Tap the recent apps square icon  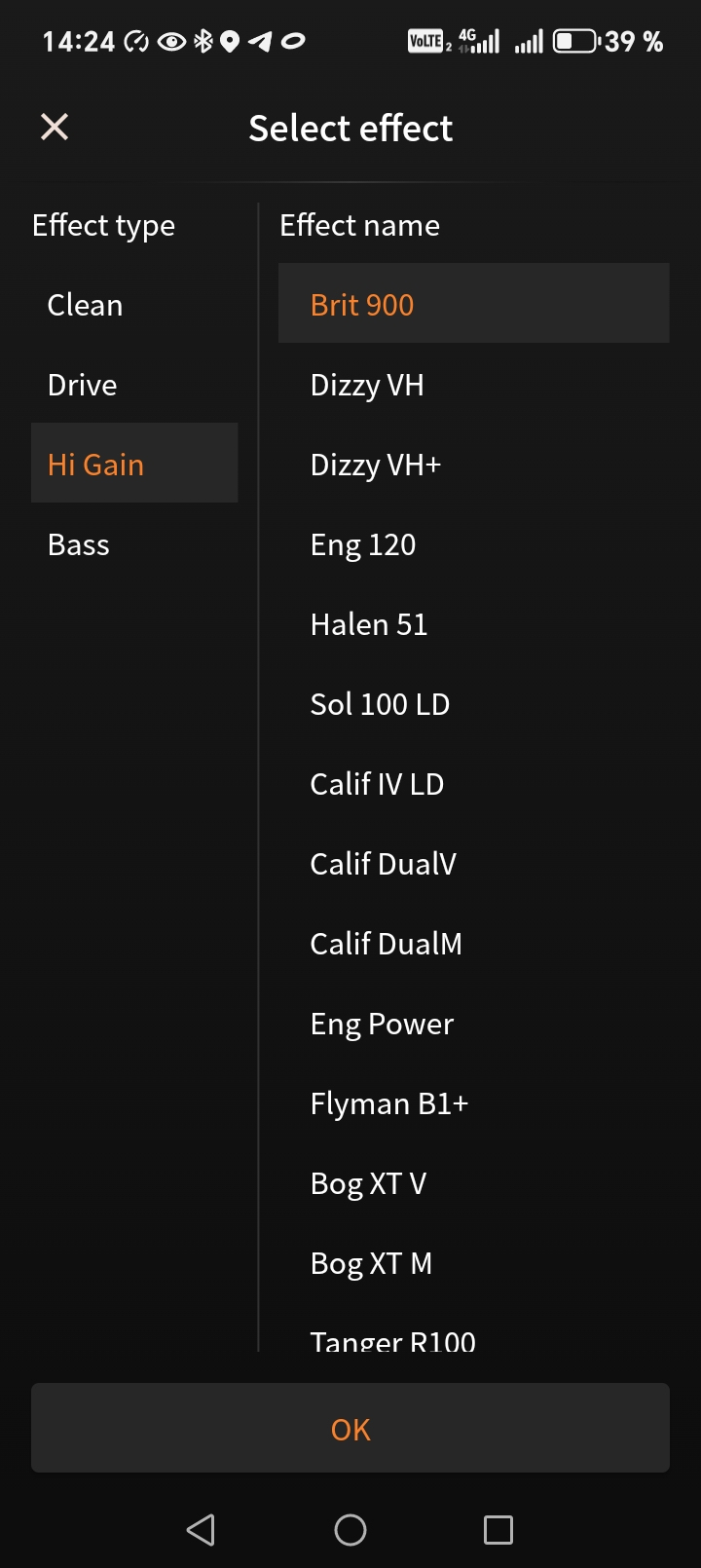click(498, 1529)
